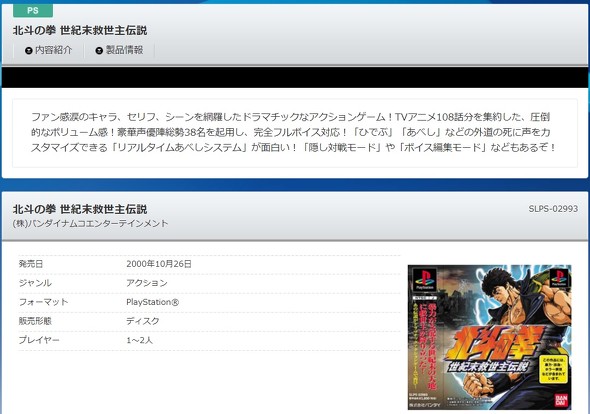Click the format value PlayStation®
This screenshot has width=590, height=414.
[x=153, y=302]
